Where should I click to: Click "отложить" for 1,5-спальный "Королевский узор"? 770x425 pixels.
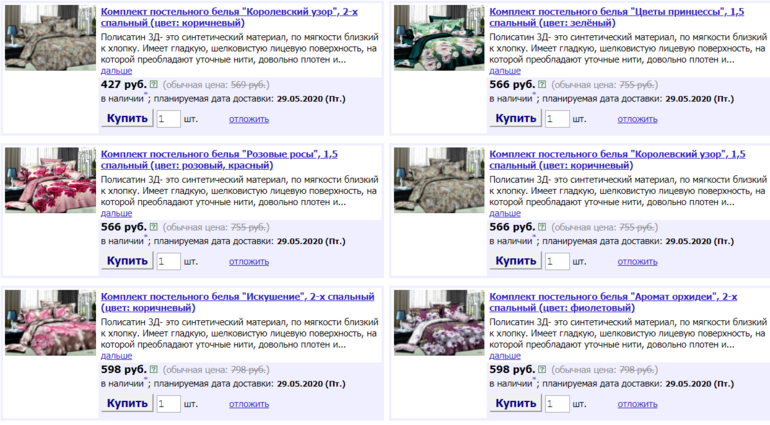637,262
